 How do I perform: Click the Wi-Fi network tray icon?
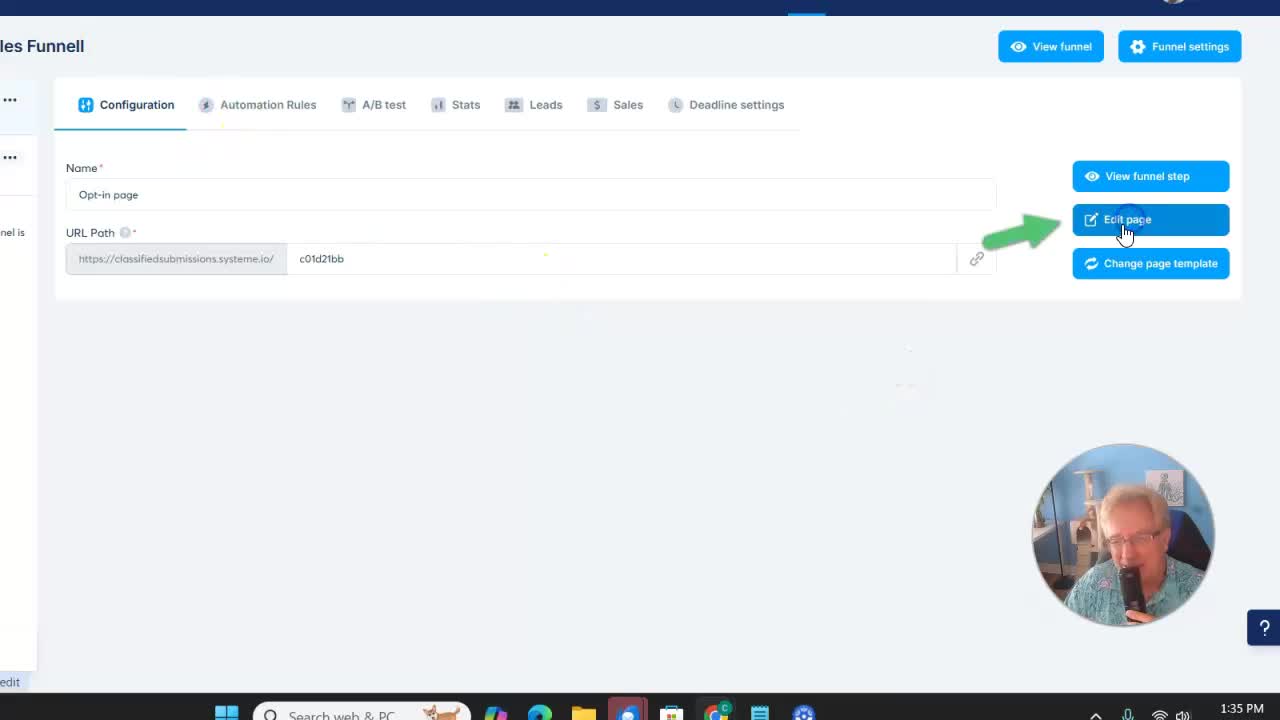[1159, 715]
